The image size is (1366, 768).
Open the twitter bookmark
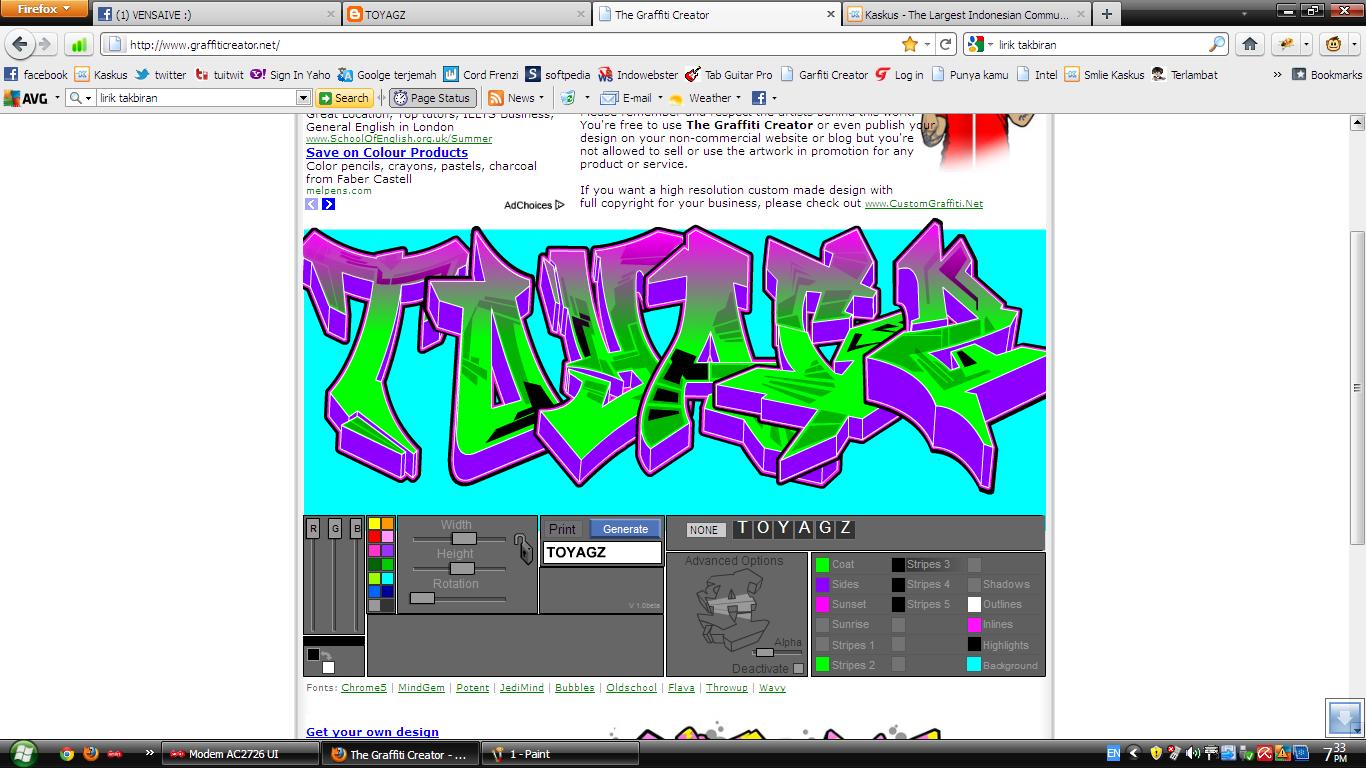point(160,74)
